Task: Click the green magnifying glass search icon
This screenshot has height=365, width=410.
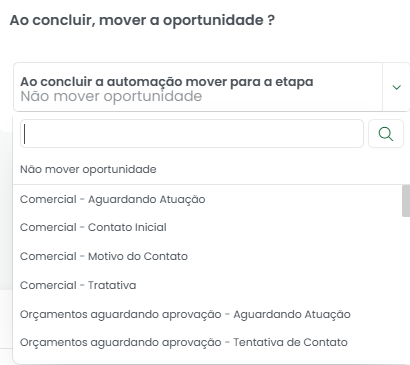Action: tap(386, 134)
